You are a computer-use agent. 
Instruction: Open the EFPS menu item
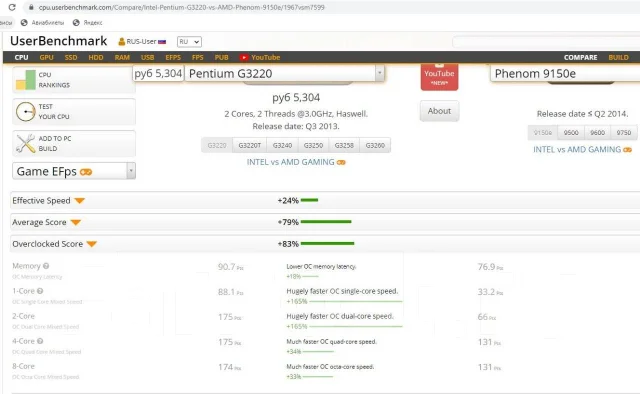pos(173,58)
